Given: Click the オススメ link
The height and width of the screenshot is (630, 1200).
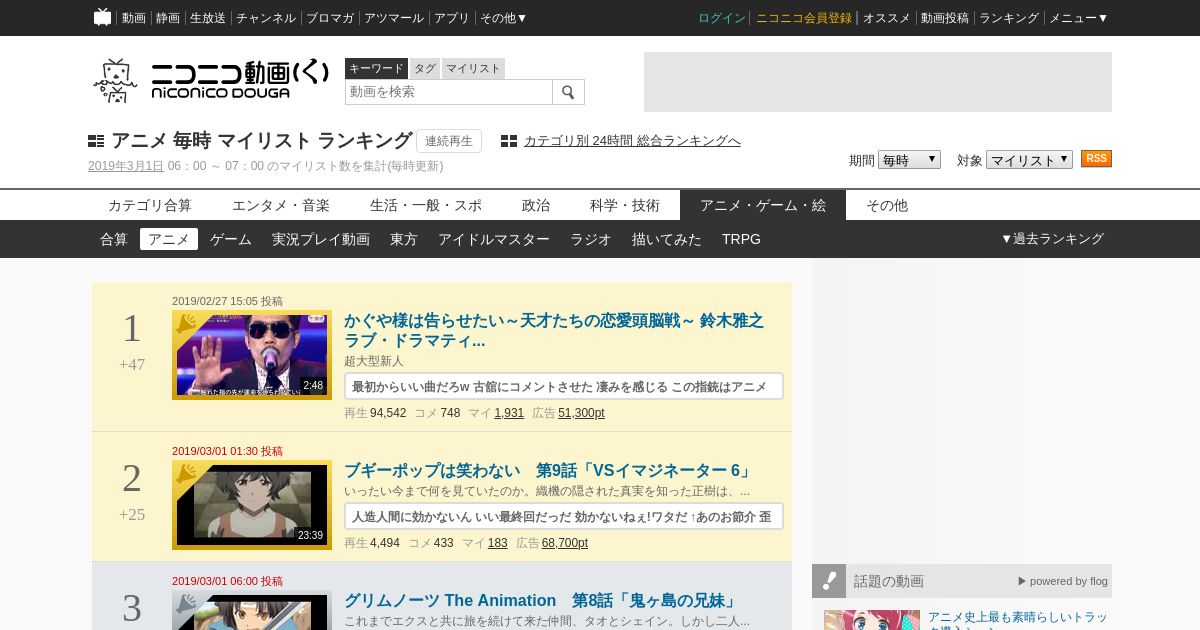Looking at the screenshot, I should (887, 18).
